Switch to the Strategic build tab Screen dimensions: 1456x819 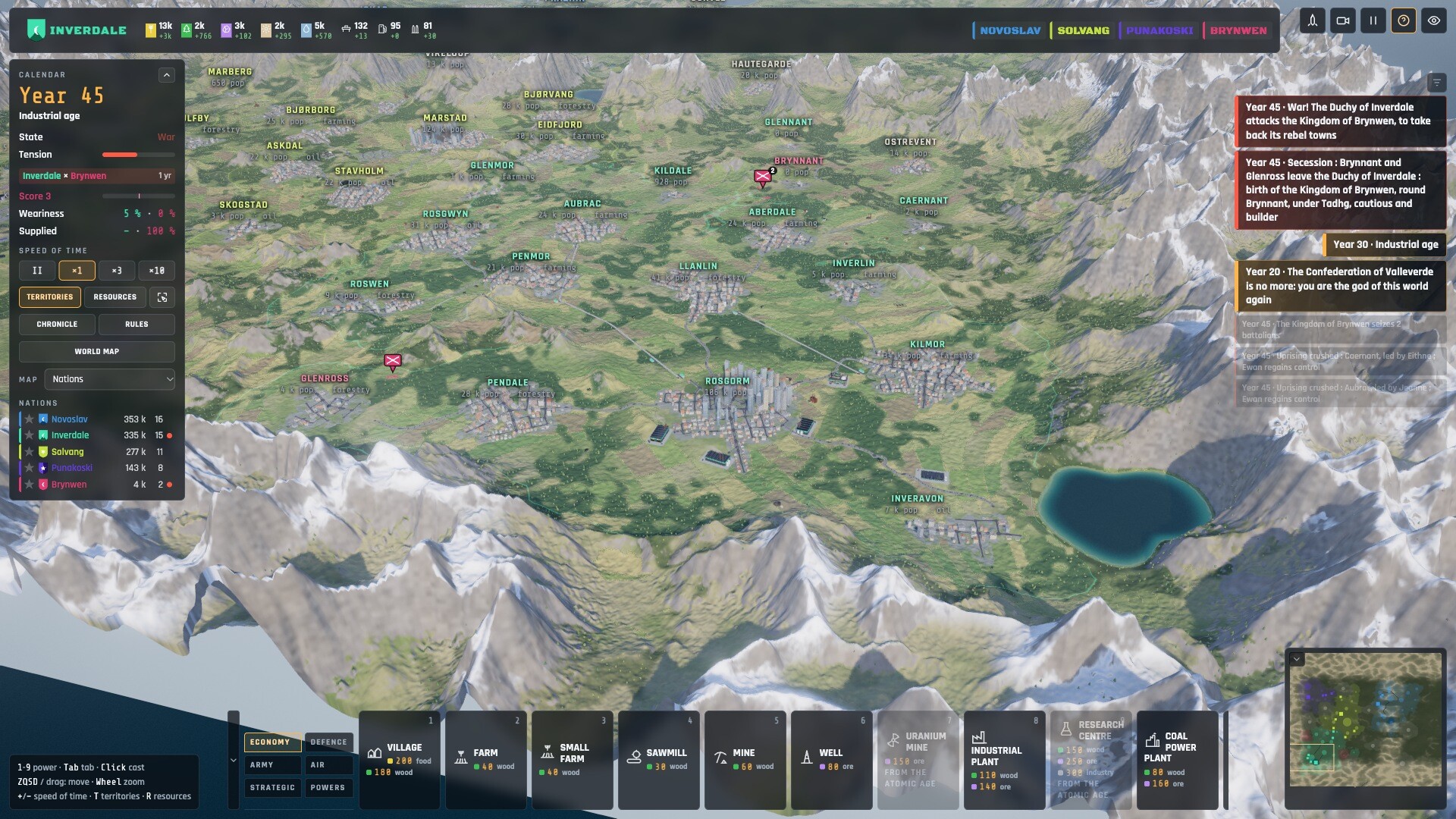pos(272,788)
